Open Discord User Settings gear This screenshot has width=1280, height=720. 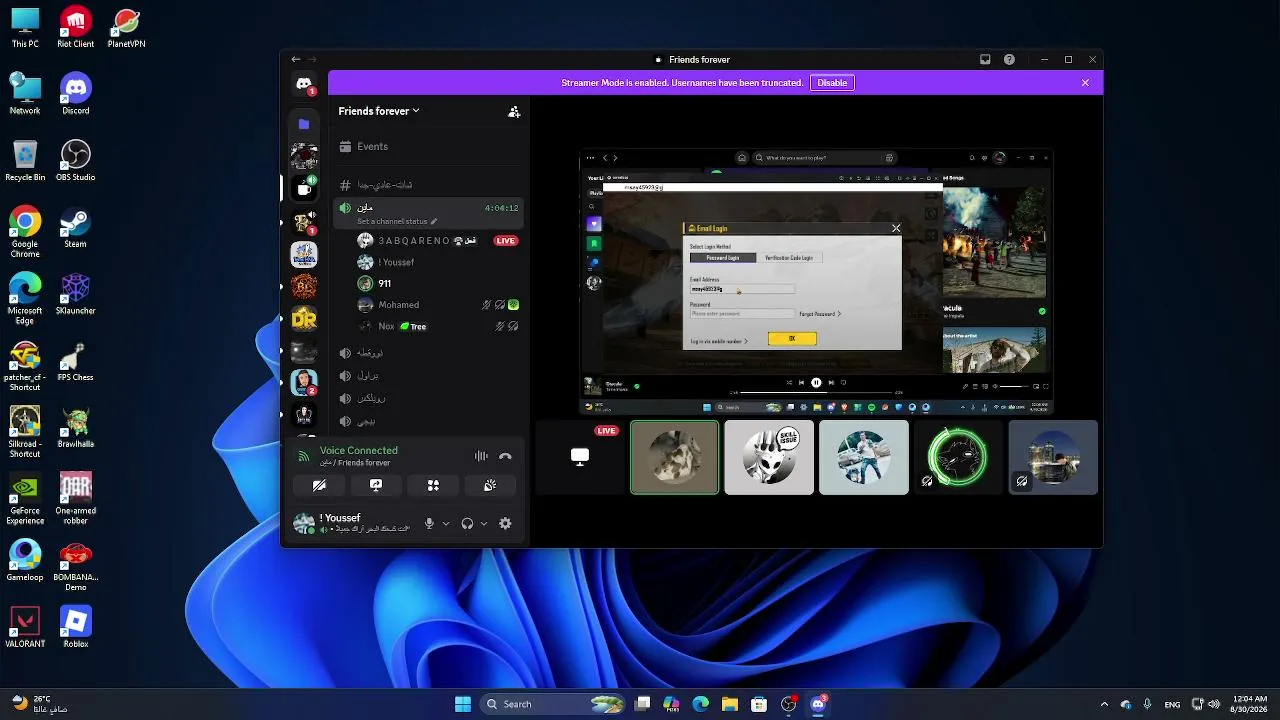[x=505, y=523]
